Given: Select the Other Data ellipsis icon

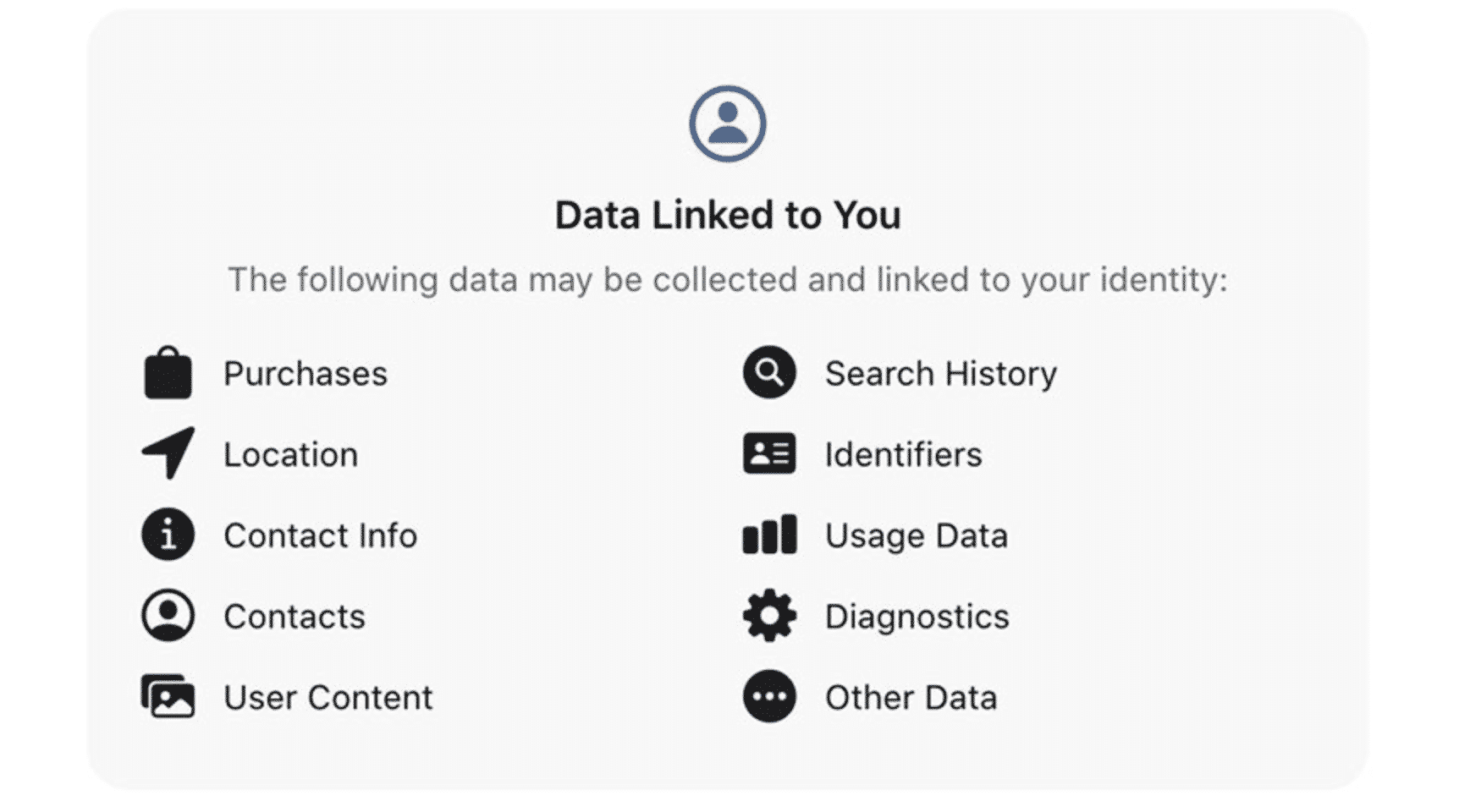Looking at the screenshot, I should [768, 696].
